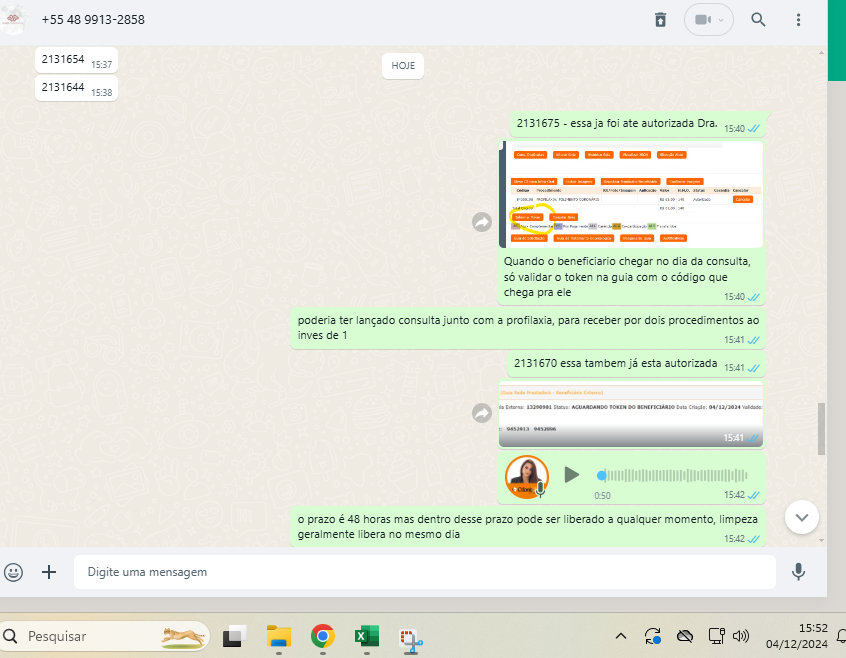Open the contact profile picture
Viewport: 846px width, 658px height.
tap(12, 19)
